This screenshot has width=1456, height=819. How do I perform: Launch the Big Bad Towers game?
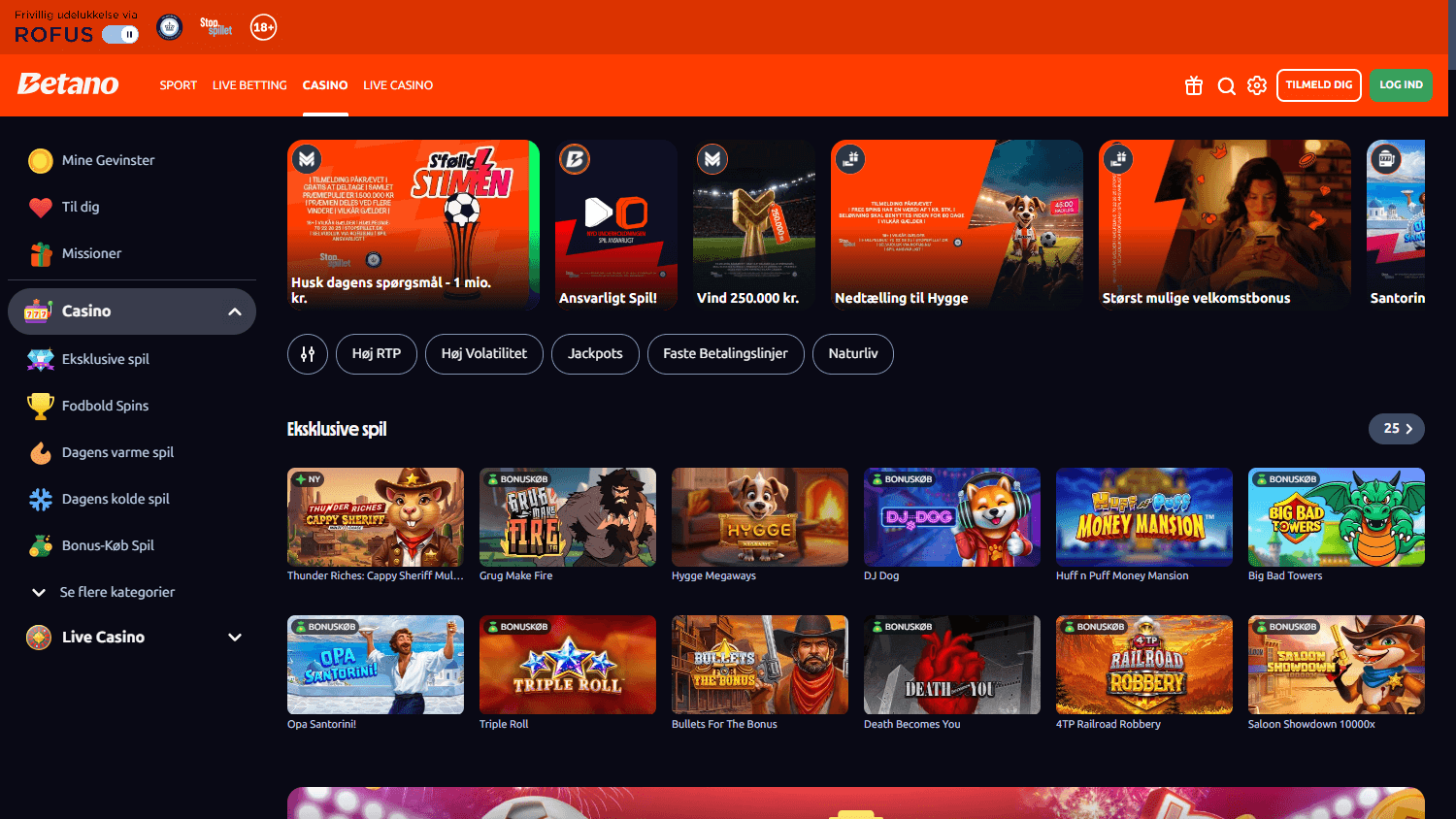1337,517
